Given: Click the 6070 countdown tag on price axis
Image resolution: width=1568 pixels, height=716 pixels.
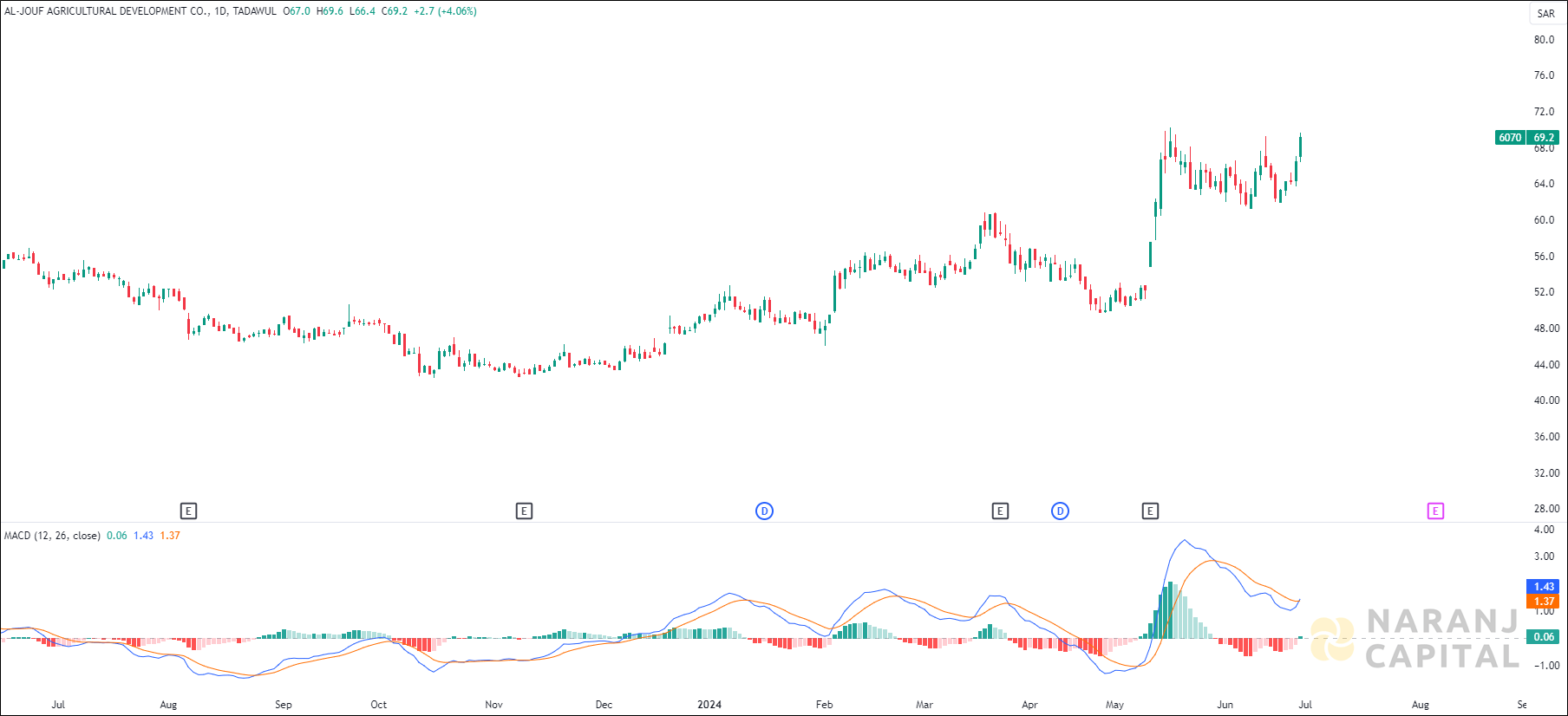Looking at the screenshot, I should pyautogui.click(x=1511, y=138).
